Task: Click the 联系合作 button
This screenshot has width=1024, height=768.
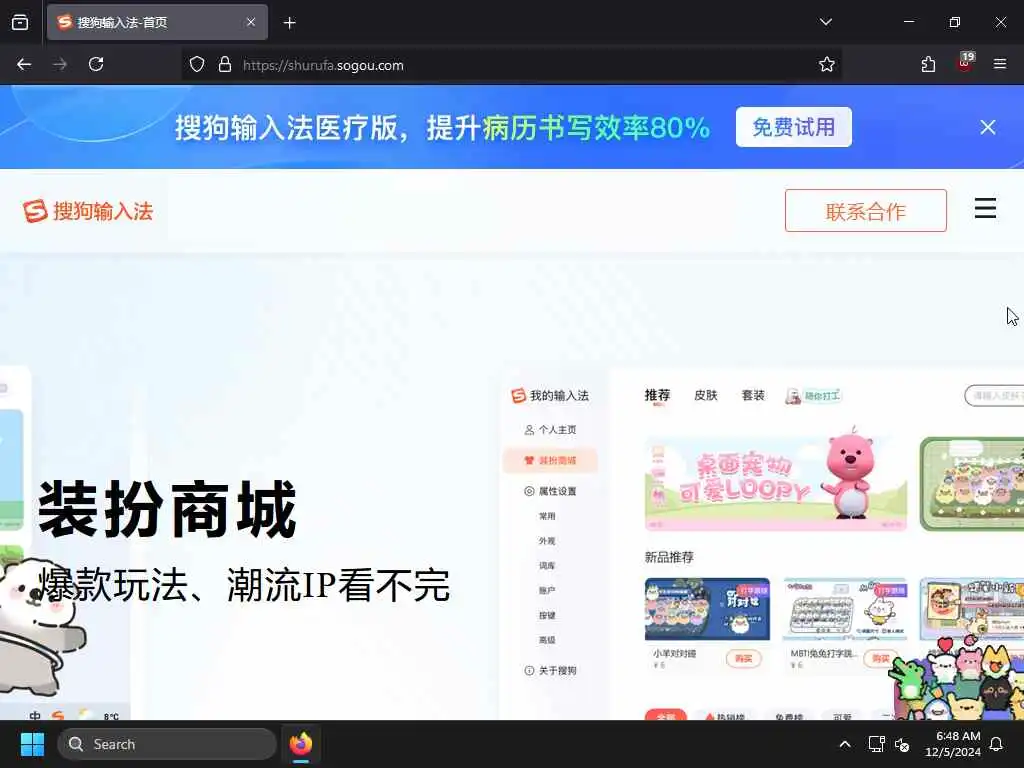Action: coord(865,211)
